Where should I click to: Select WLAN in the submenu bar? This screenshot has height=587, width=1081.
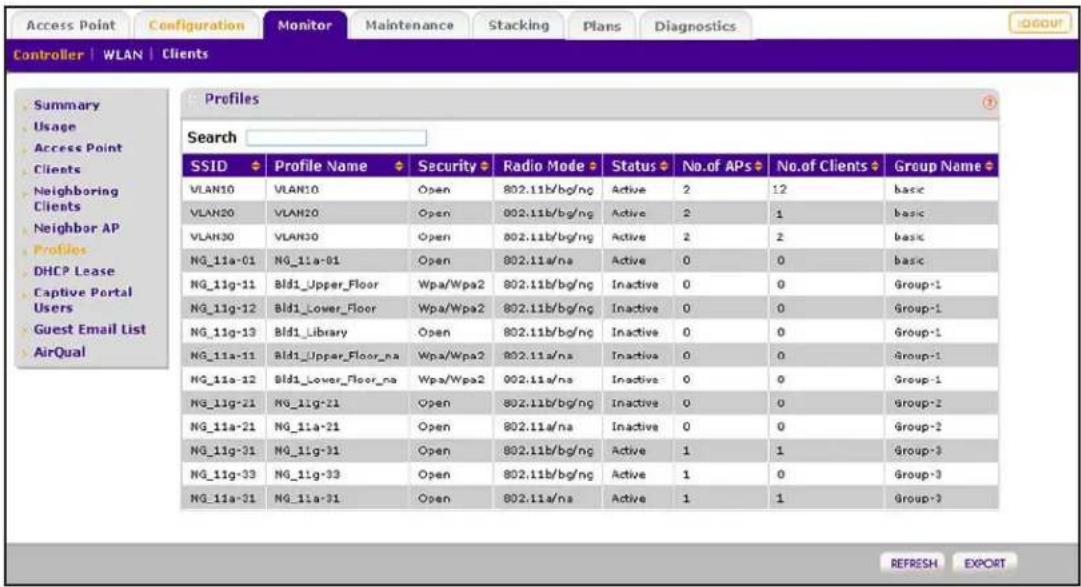[123, 54]
